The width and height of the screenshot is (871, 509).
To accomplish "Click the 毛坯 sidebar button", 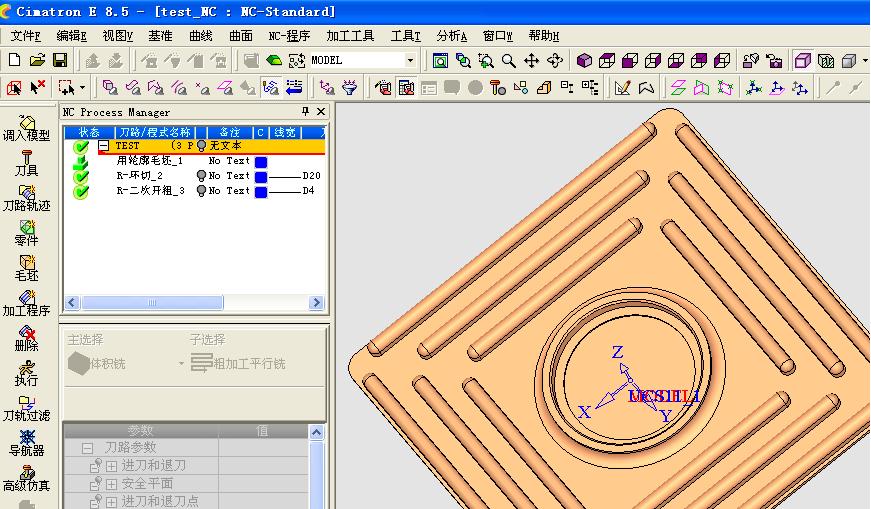I will pos(26,269).
